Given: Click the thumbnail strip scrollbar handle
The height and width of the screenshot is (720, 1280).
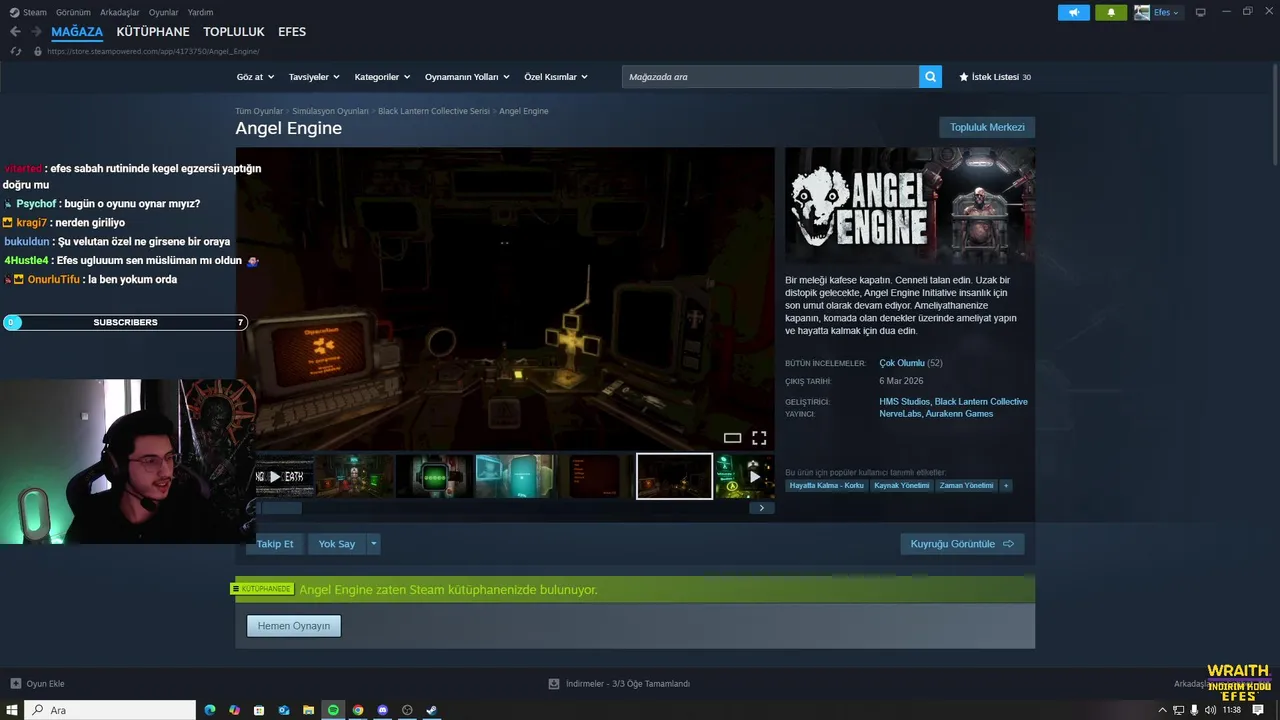Looking at the screenshot, I should pos(281,508).
